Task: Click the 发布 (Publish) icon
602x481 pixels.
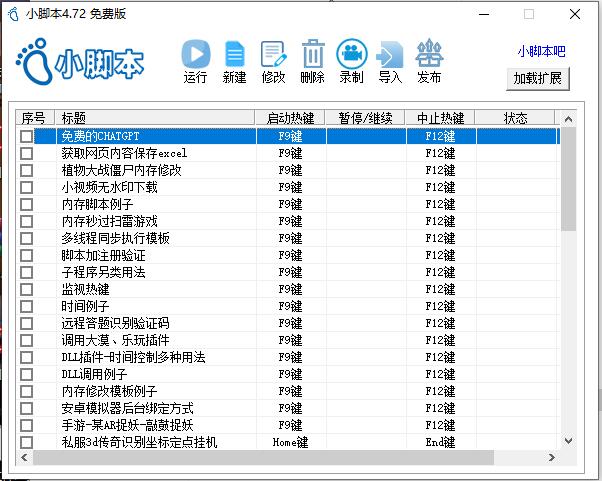Action: tap(429, 54)
